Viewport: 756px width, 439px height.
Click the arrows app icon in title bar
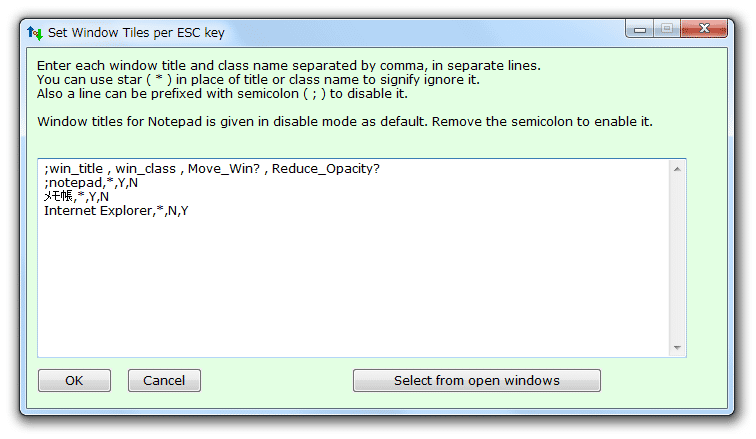click(x=35, y=33)
